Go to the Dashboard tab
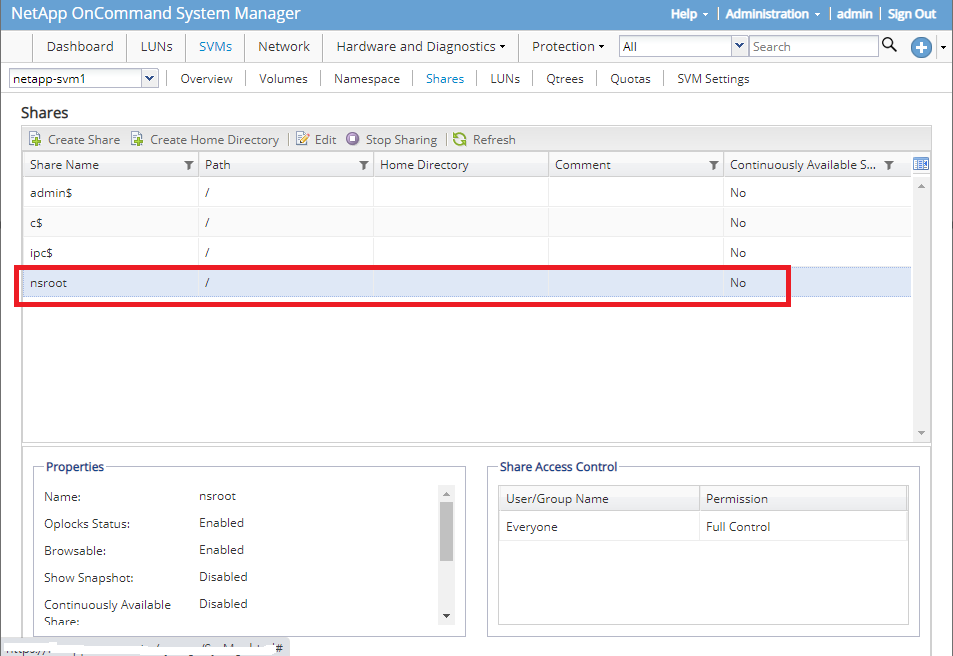This screenshot has width=953, height=656. [x=80, y=47]
